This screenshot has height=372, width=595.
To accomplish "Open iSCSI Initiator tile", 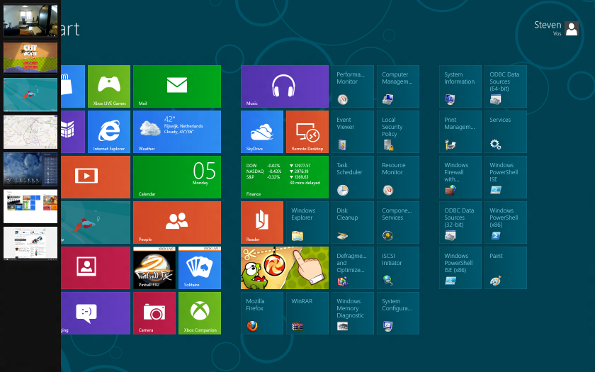I will click(x=398, y=268).
